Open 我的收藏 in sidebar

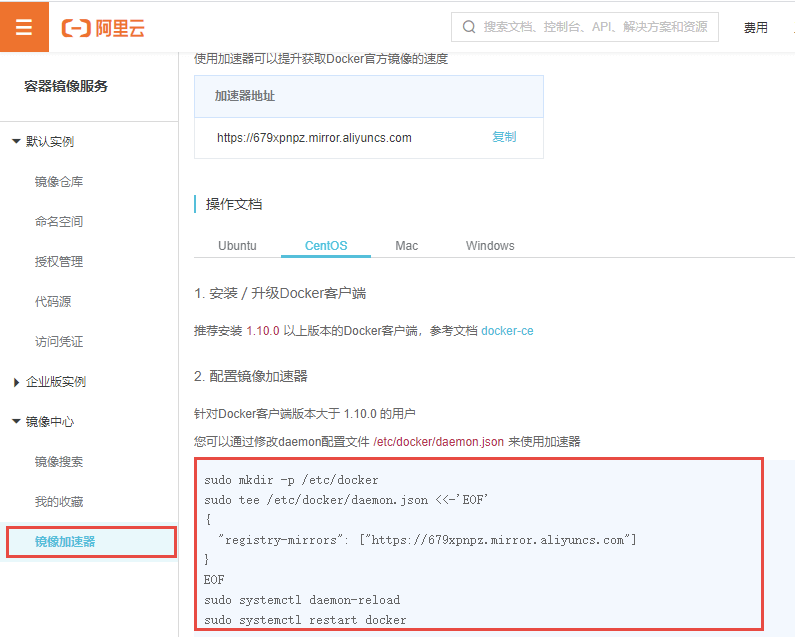pos(59,502)
